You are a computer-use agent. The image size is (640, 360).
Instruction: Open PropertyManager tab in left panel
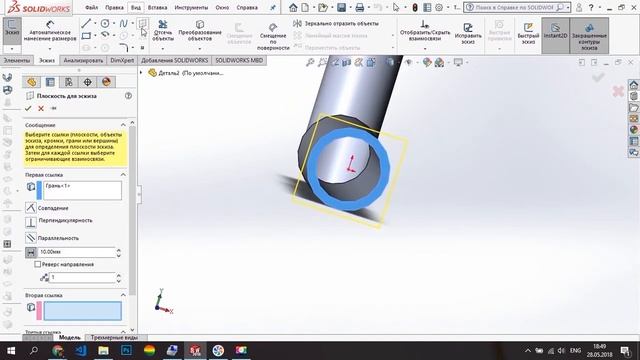(x=50, y=82)
